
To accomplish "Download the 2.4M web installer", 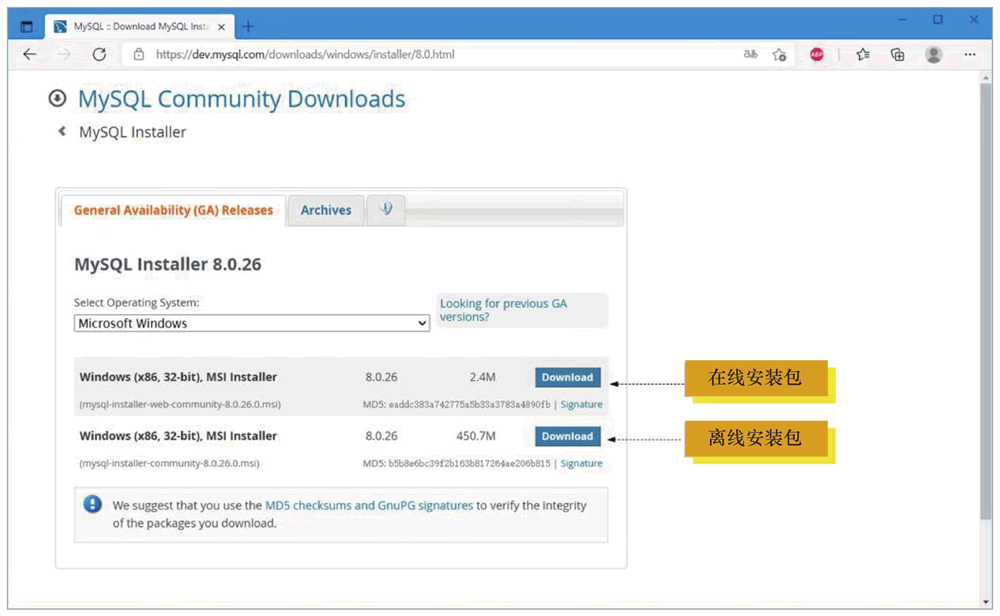I will pos(568,377).
